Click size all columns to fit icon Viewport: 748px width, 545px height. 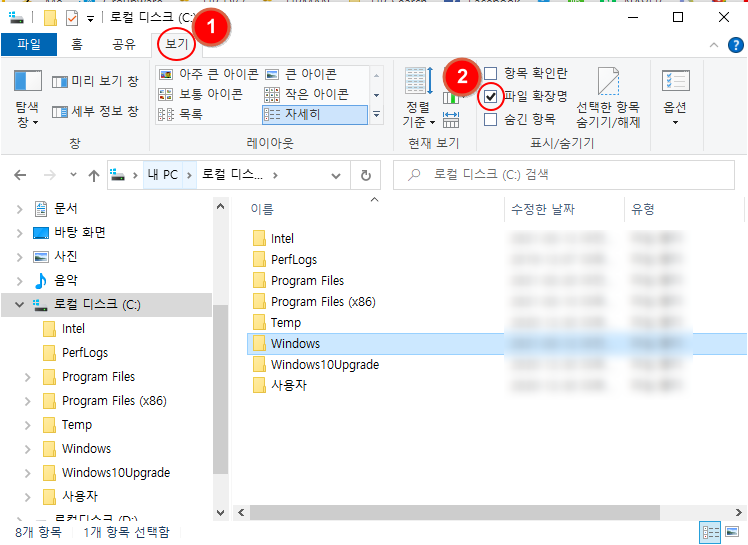point(451,120)
